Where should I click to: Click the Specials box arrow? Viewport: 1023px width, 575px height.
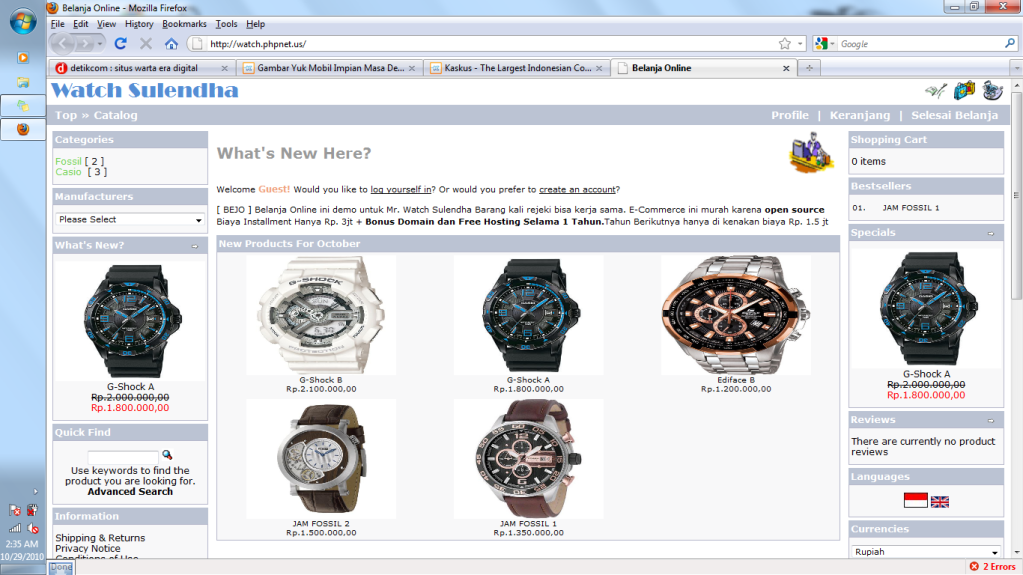coord(991,233)
